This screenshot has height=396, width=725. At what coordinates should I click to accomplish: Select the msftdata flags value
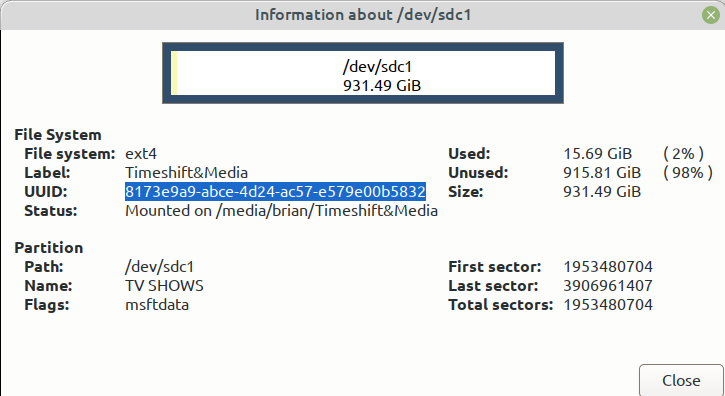(x=157, y=305)
